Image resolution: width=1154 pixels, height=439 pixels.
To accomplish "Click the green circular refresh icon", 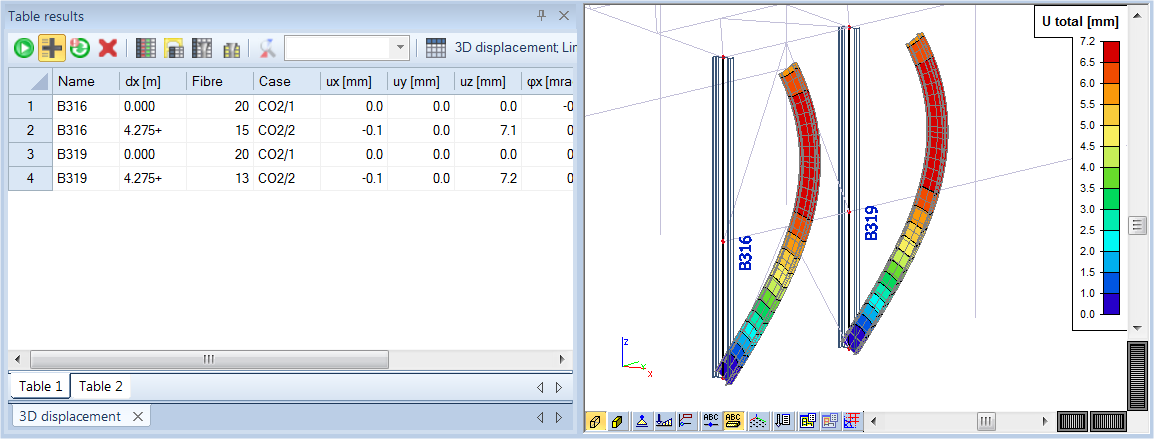I will coord(79,47).
